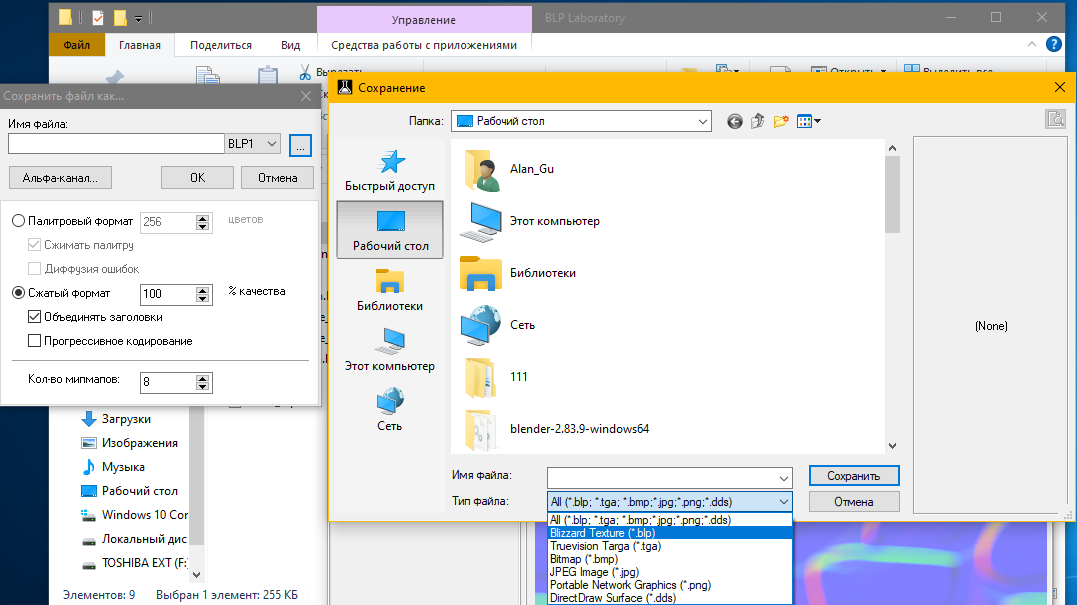Choose Truevision Targa (*.tga) file type
This screenshot has width=1077, height=605.
tap(670, 546)
